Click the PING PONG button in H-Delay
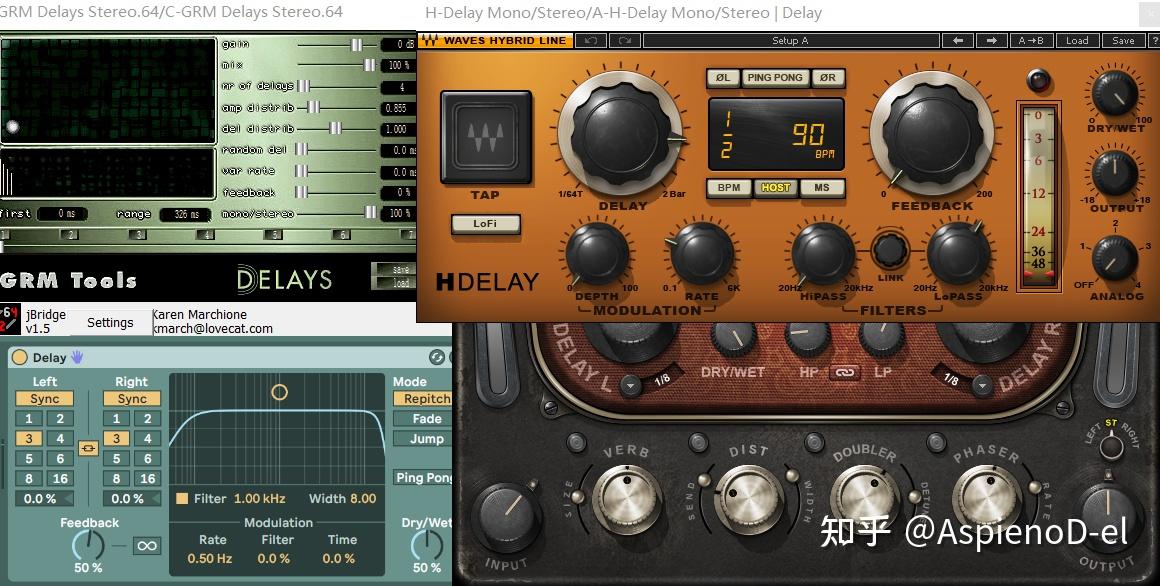1160x586 pixels. coord(775,77)
